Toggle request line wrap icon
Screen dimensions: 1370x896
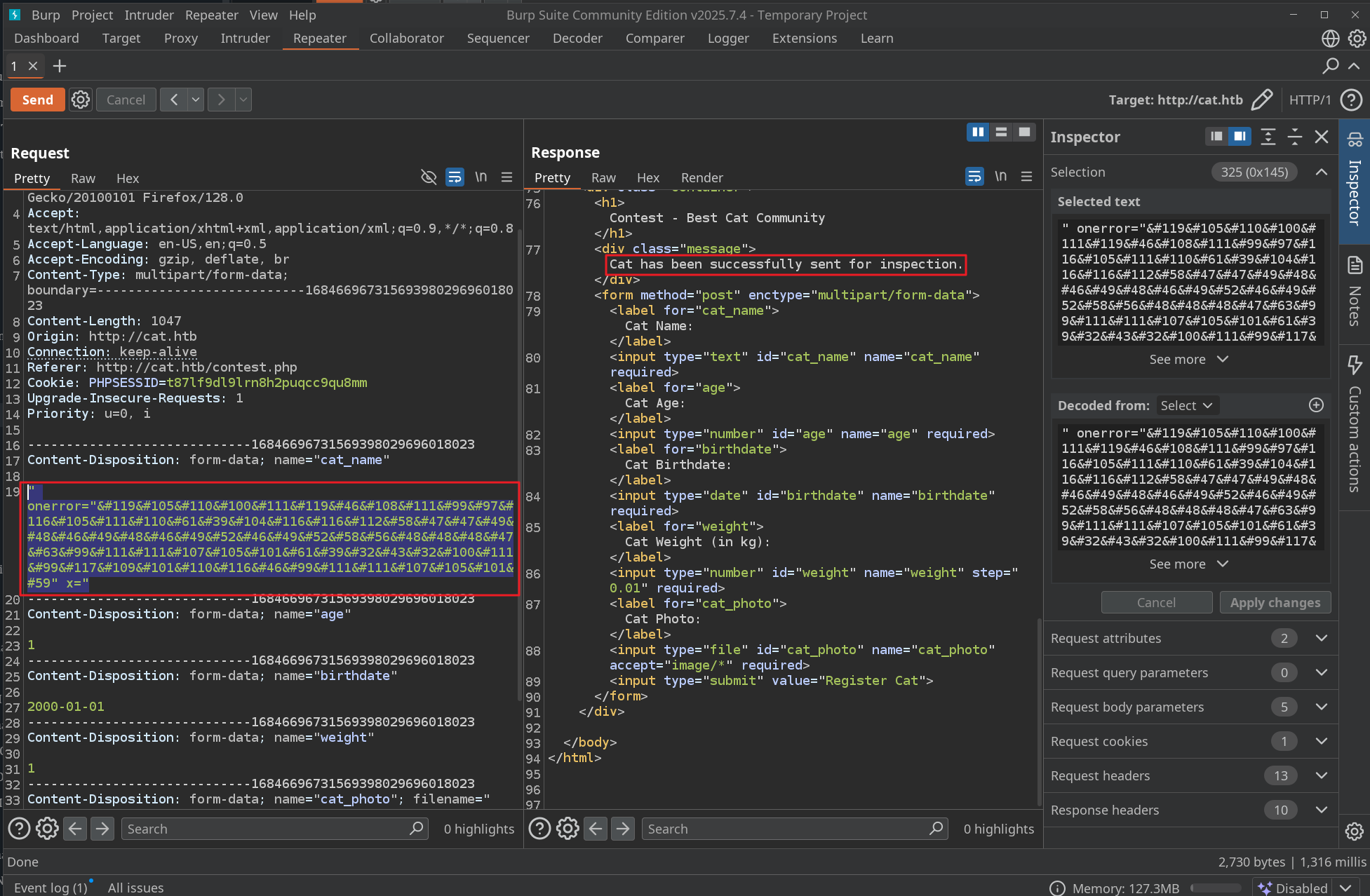pos(455,177)
